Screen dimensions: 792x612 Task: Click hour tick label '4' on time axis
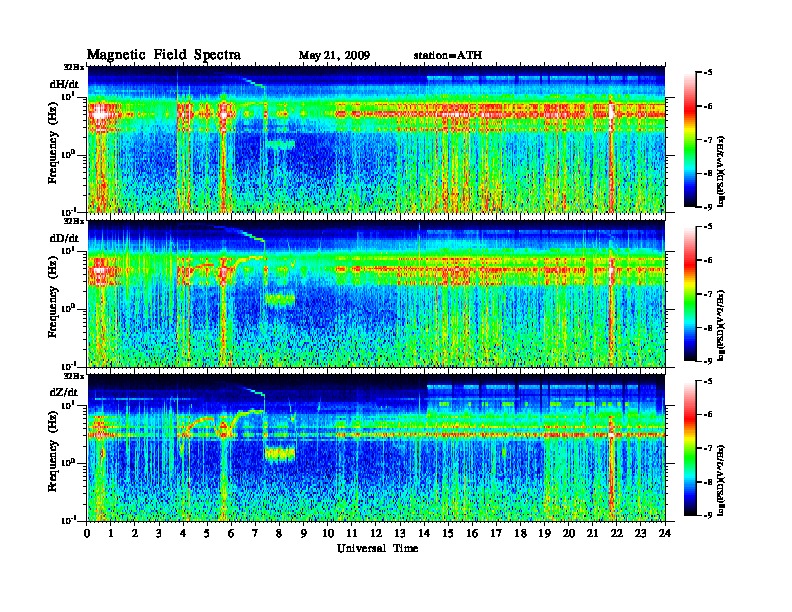pyautogui.click(x=183, y=534)
